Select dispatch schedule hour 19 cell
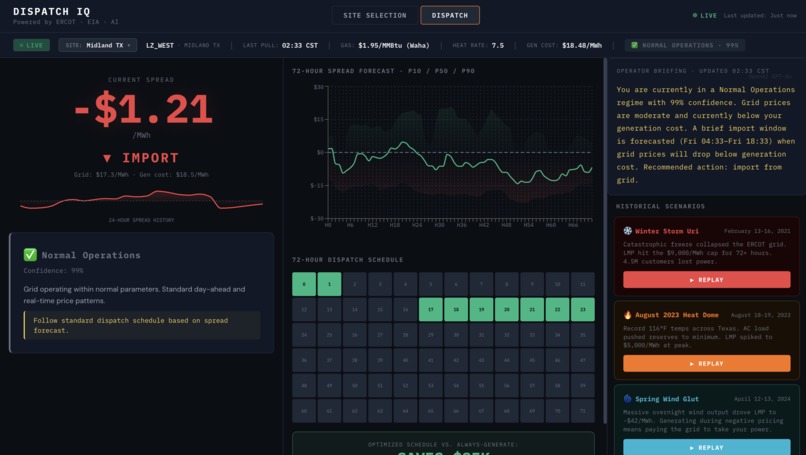 coord(481,310)
